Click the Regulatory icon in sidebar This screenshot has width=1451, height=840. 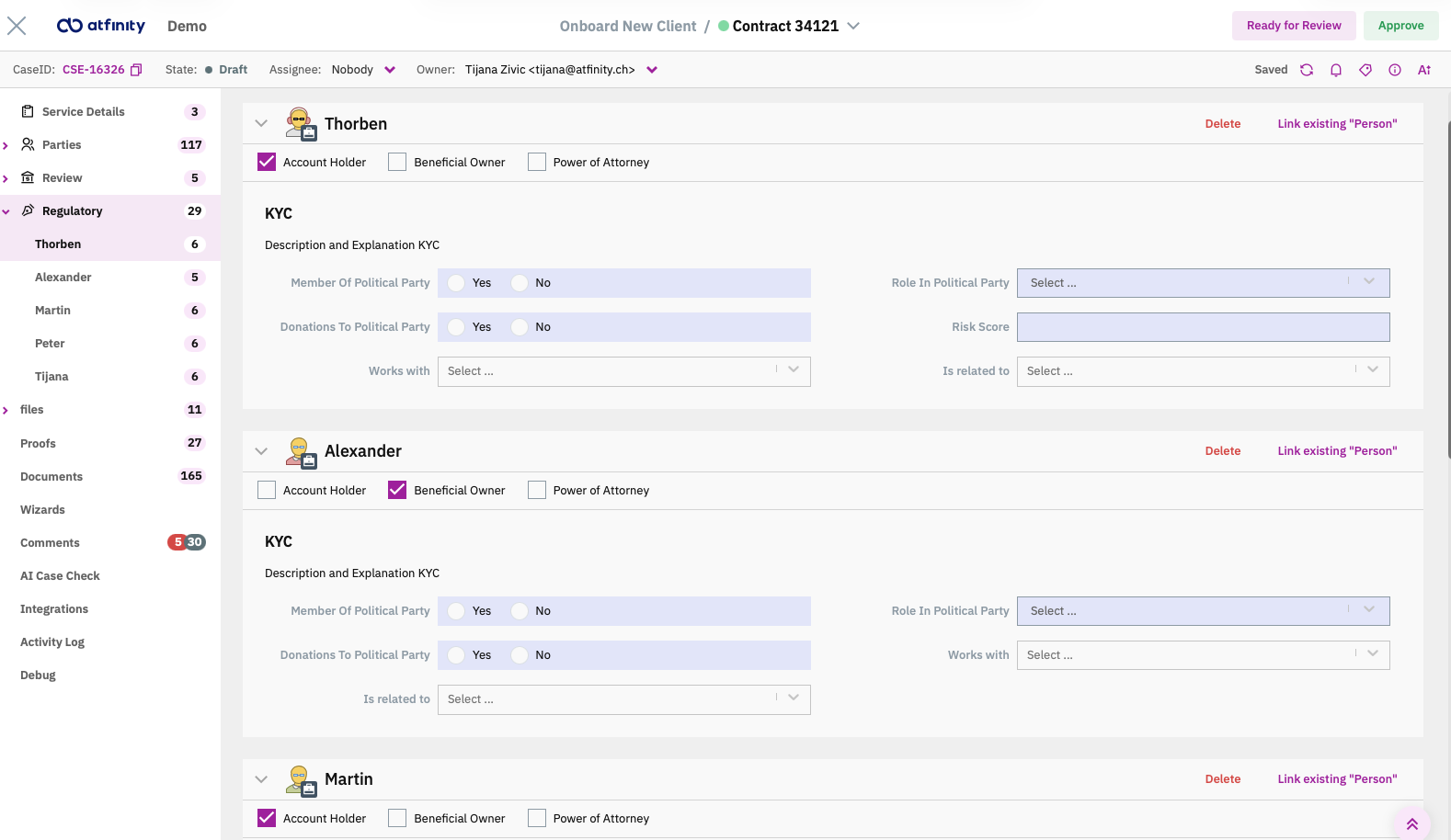28,210
